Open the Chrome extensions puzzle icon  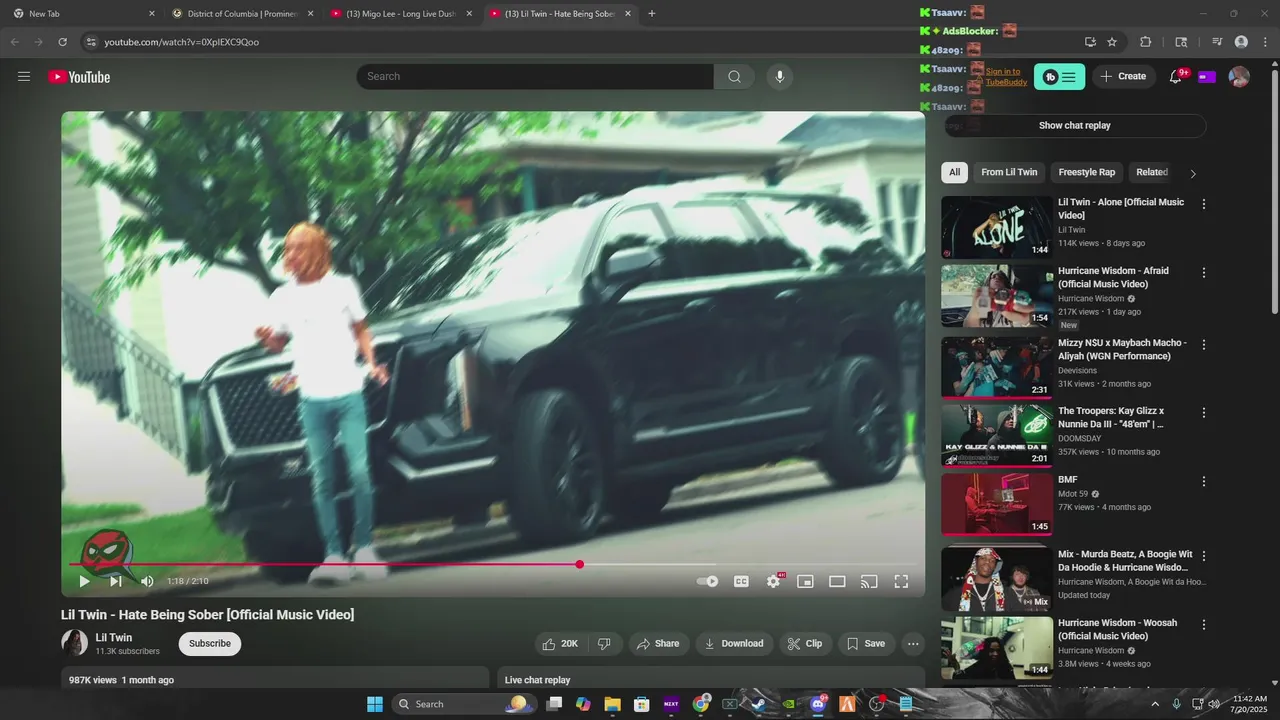click(1146, 42)
